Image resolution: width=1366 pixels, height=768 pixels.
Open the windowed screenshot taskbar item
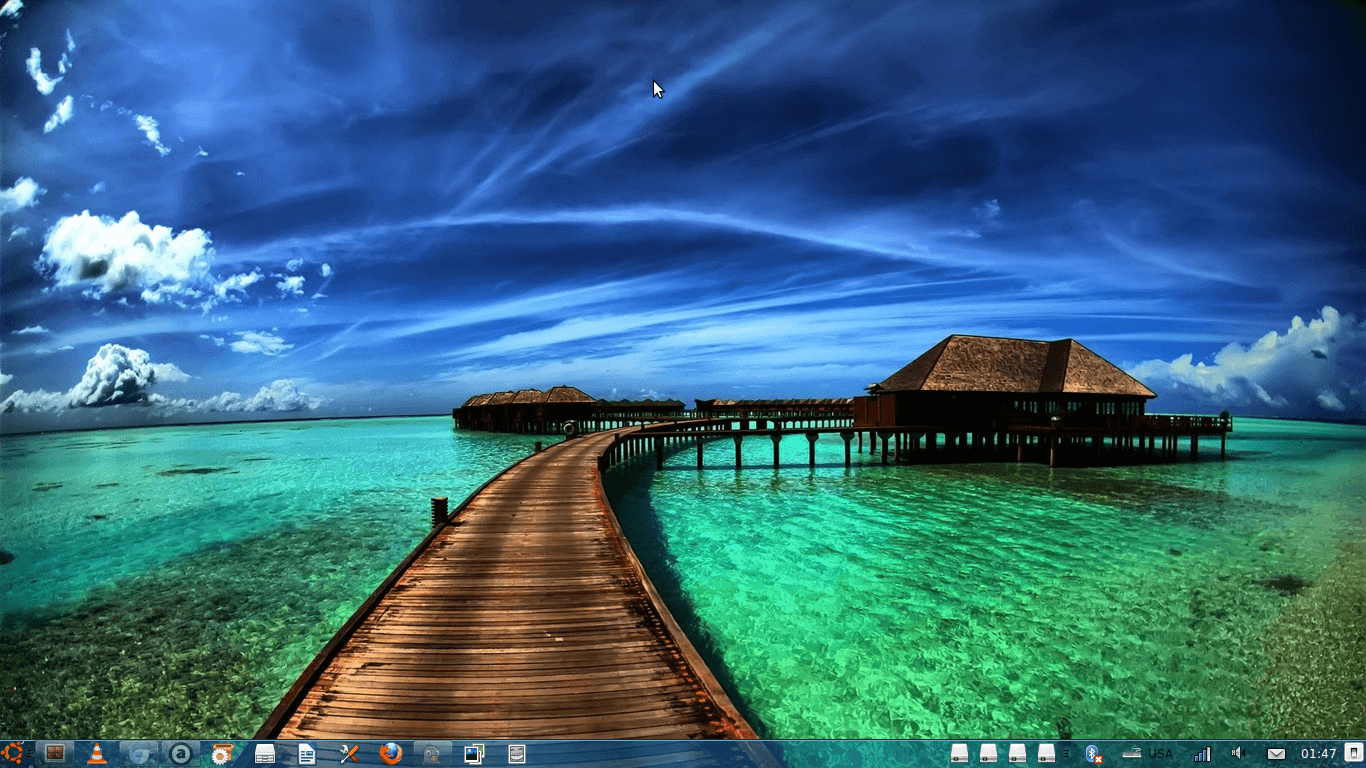(516, 755)
